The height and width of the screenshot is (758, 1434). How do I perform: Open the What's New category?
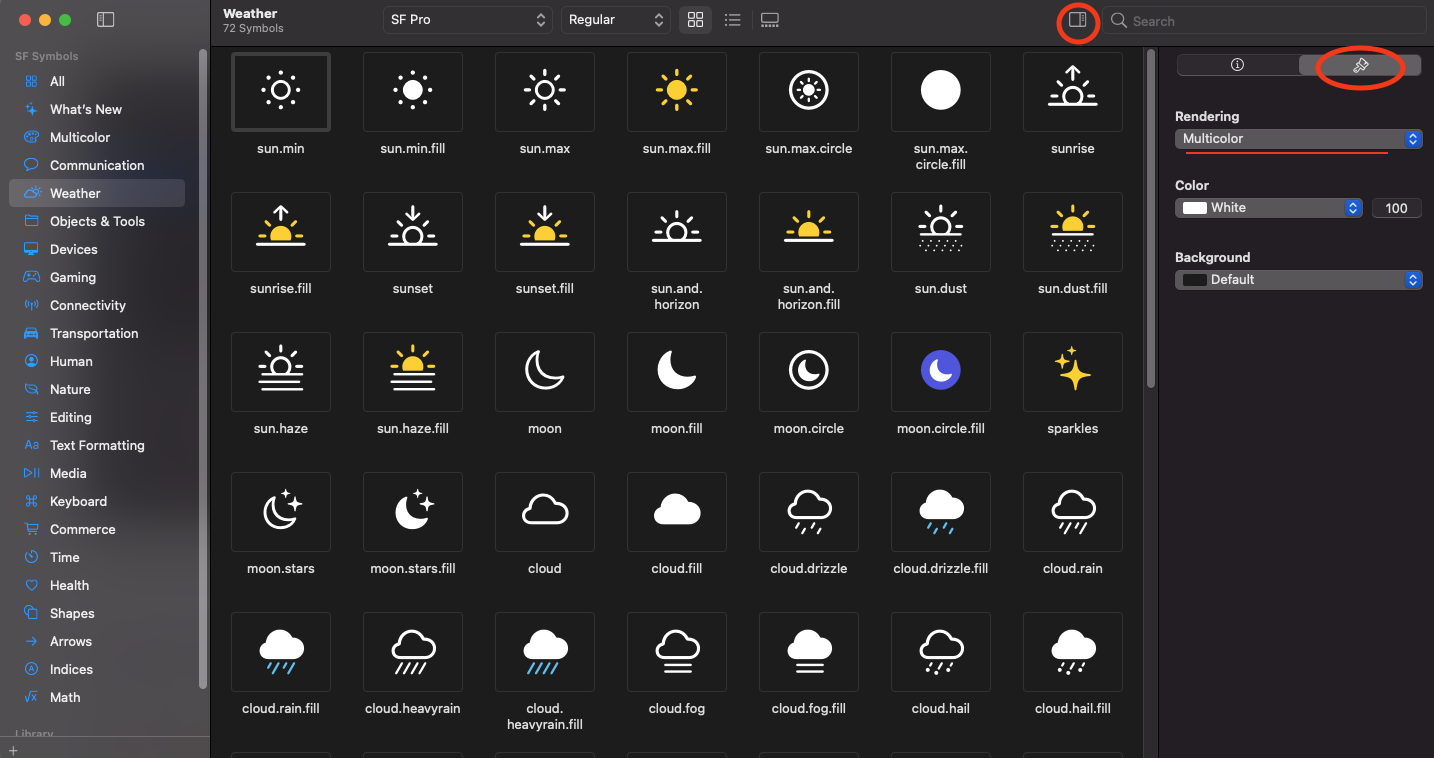pyautogui.click(x=97, y=109)
